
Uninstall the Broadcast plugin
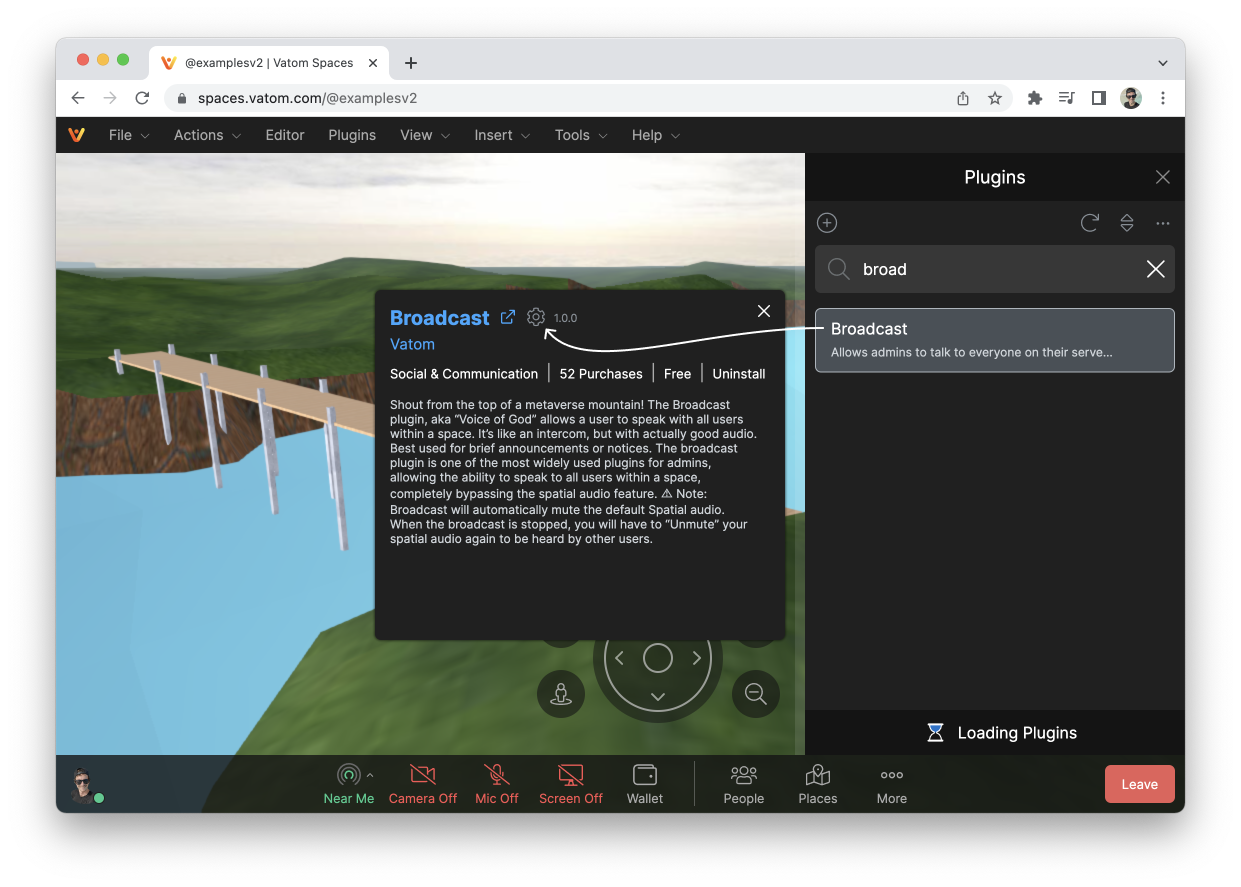(739, 374)
